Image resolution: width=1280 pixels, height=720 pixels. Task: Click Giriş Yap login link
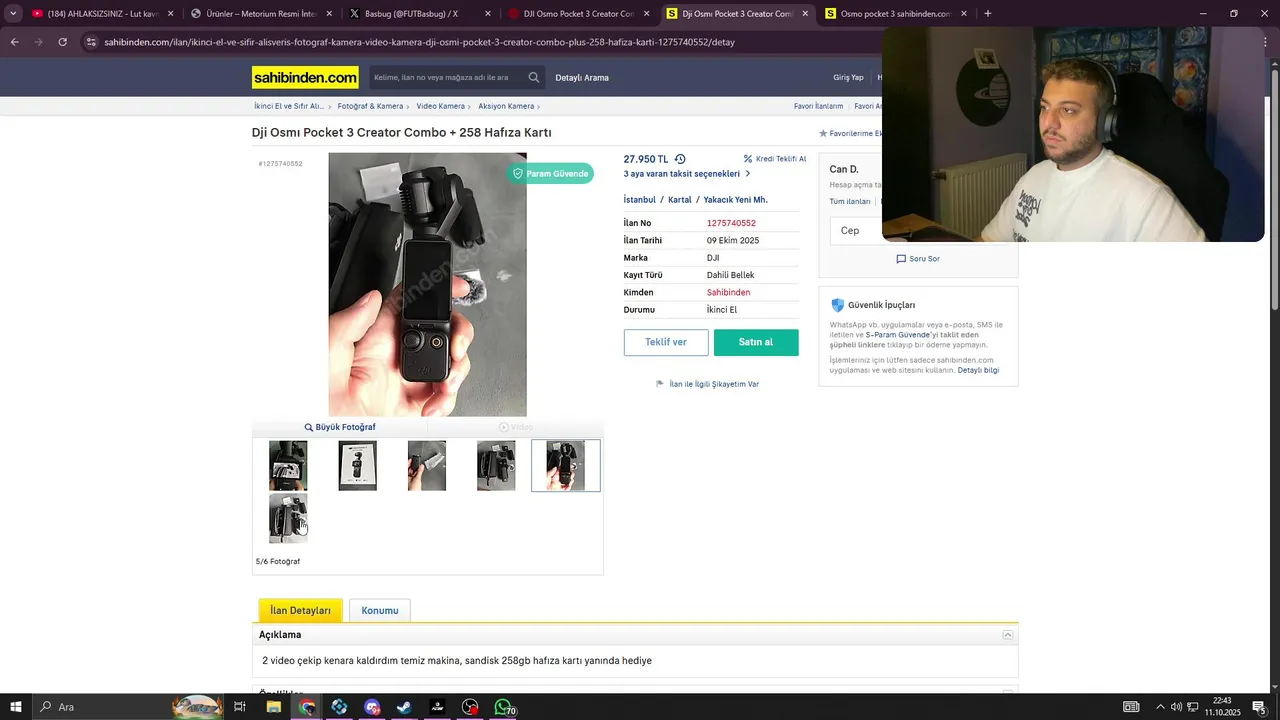pyautogui.click(x=848, y=77)
